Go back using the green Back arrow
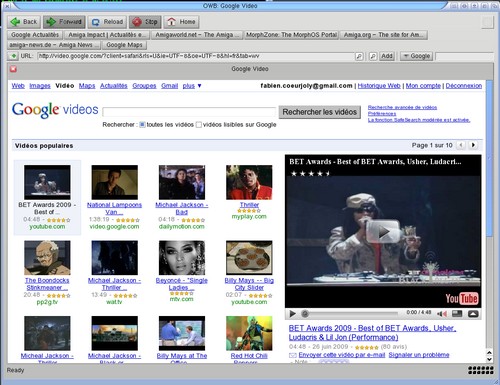500x385 pixels. point(24,22)
